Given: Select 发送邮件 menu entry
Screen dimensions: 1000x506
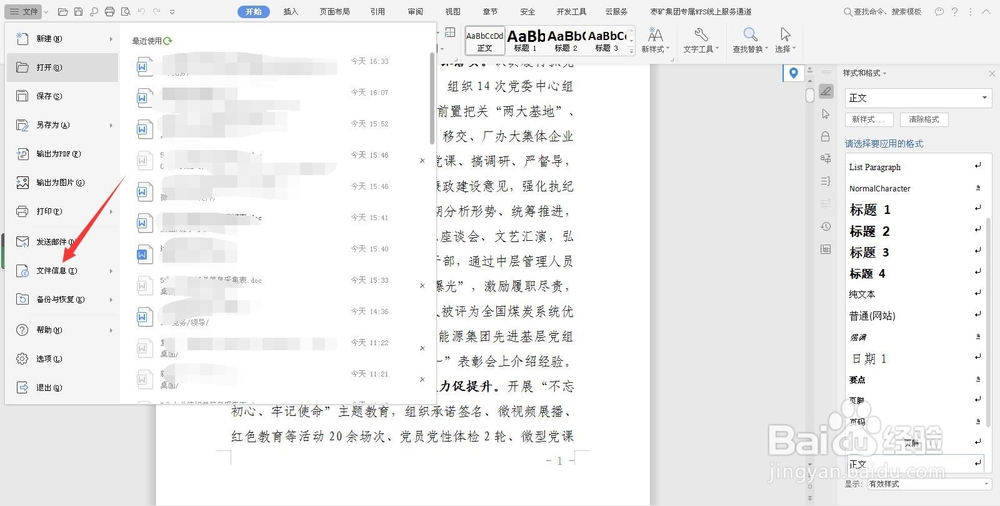Looking at the screenshot, I should pos(62,242).
